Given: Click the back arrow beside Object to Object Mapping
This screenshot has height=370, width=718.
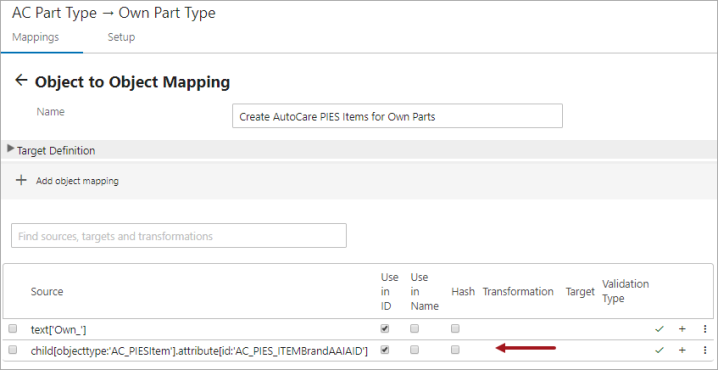Looking at the screenshot, I should click(x=21, y=80).
